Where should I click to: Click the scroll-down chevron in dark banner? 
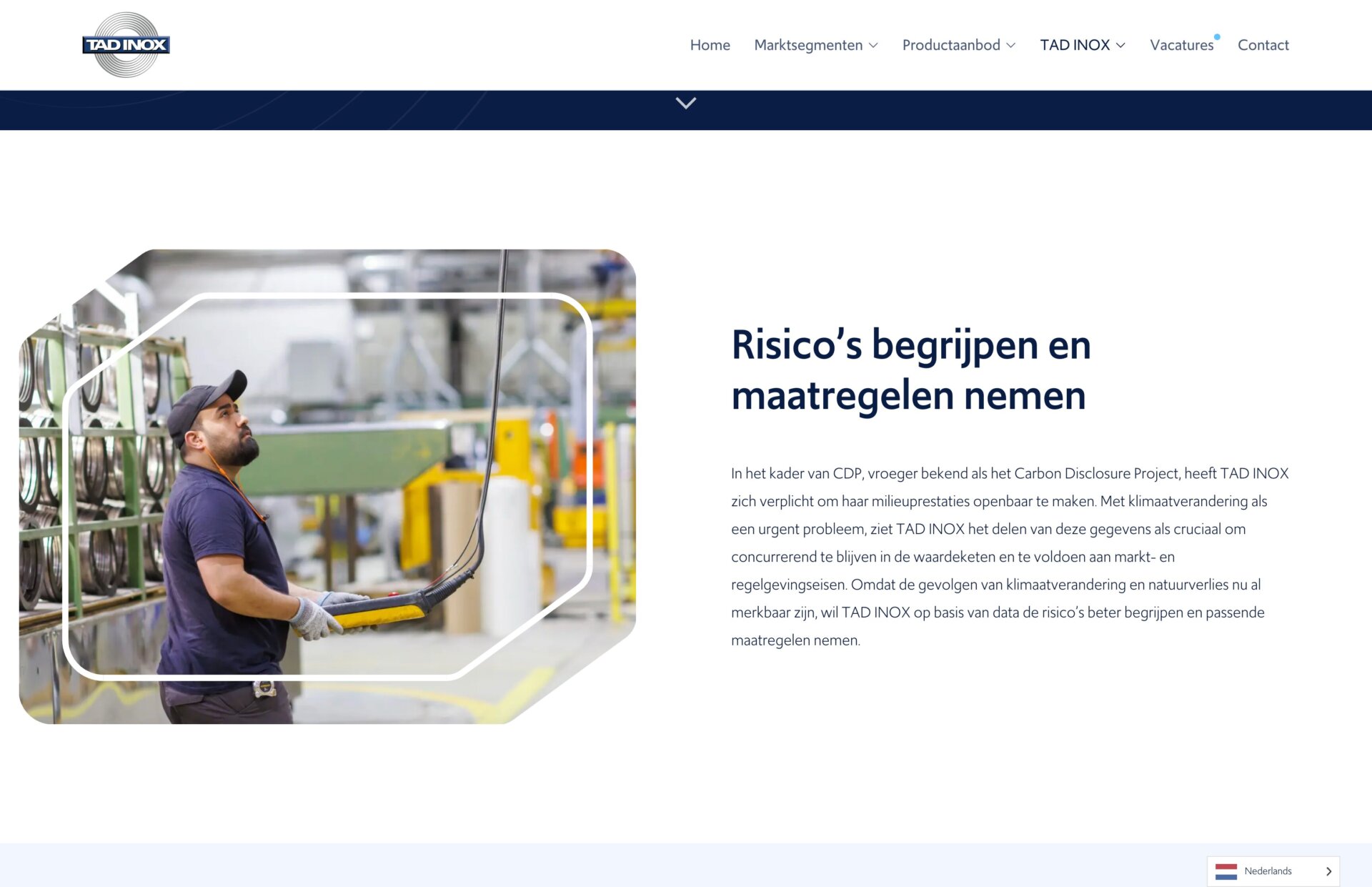(686, 104)
